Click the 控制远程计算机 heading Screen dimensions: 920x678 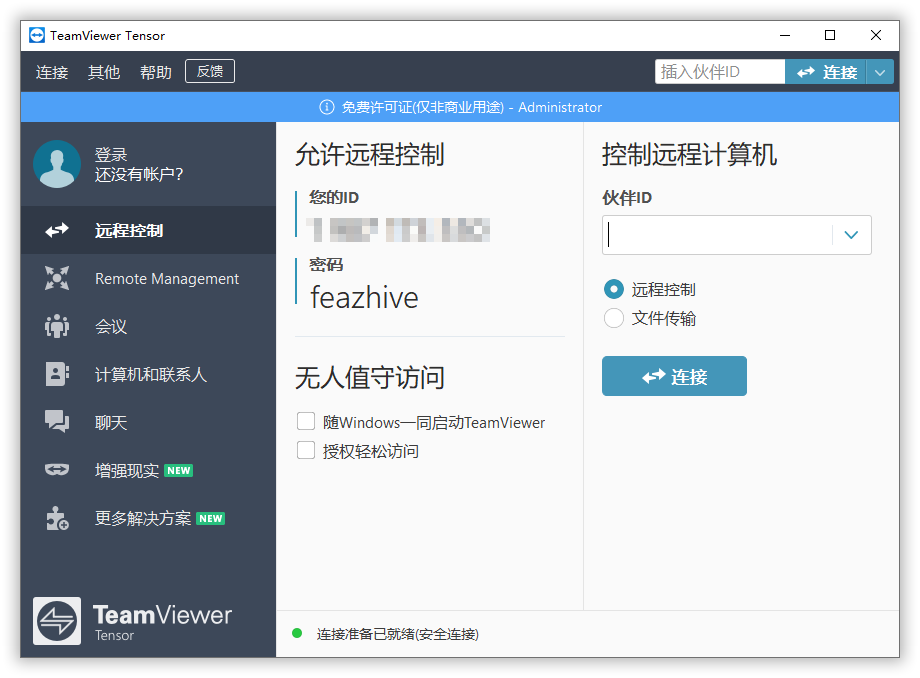pos(689,155)
